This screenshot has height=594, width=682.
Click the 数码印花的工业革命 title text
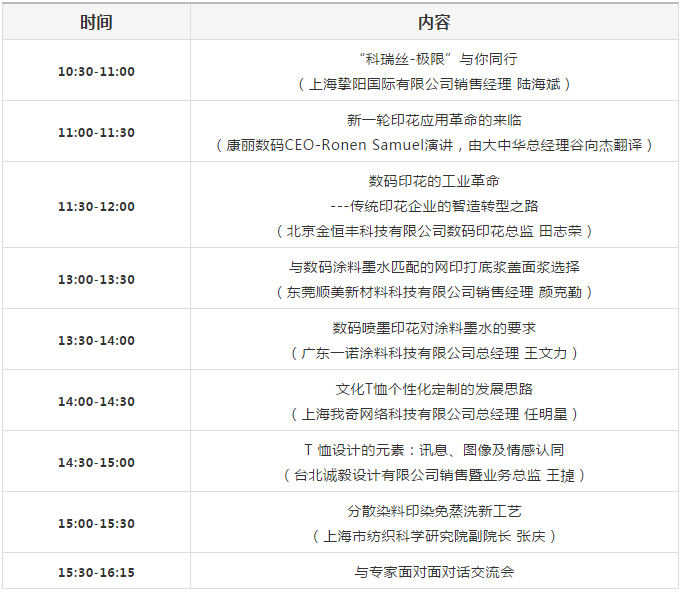pyautogui.click(x=434, y=181)
